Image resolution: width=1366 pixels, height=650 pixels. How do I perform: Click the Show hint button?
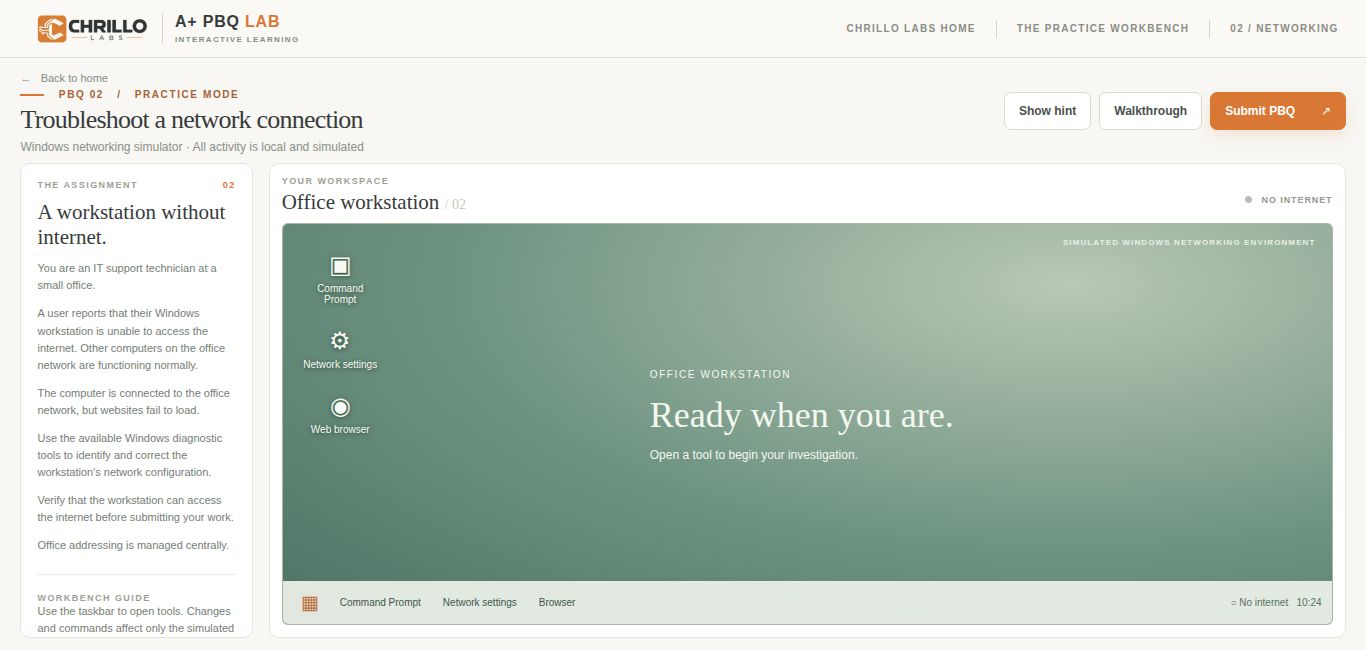(x=1047, y=111)
